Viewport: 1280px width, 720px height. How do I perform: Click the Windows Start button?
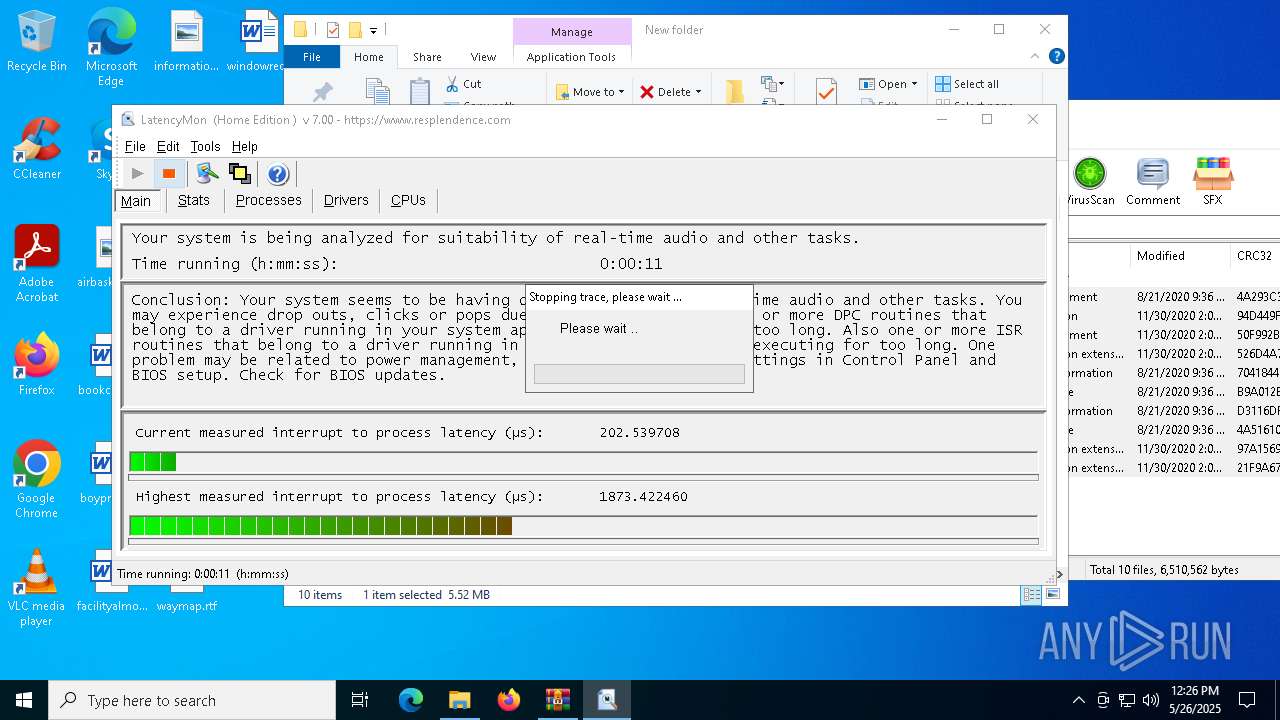[x=24, y=700]
